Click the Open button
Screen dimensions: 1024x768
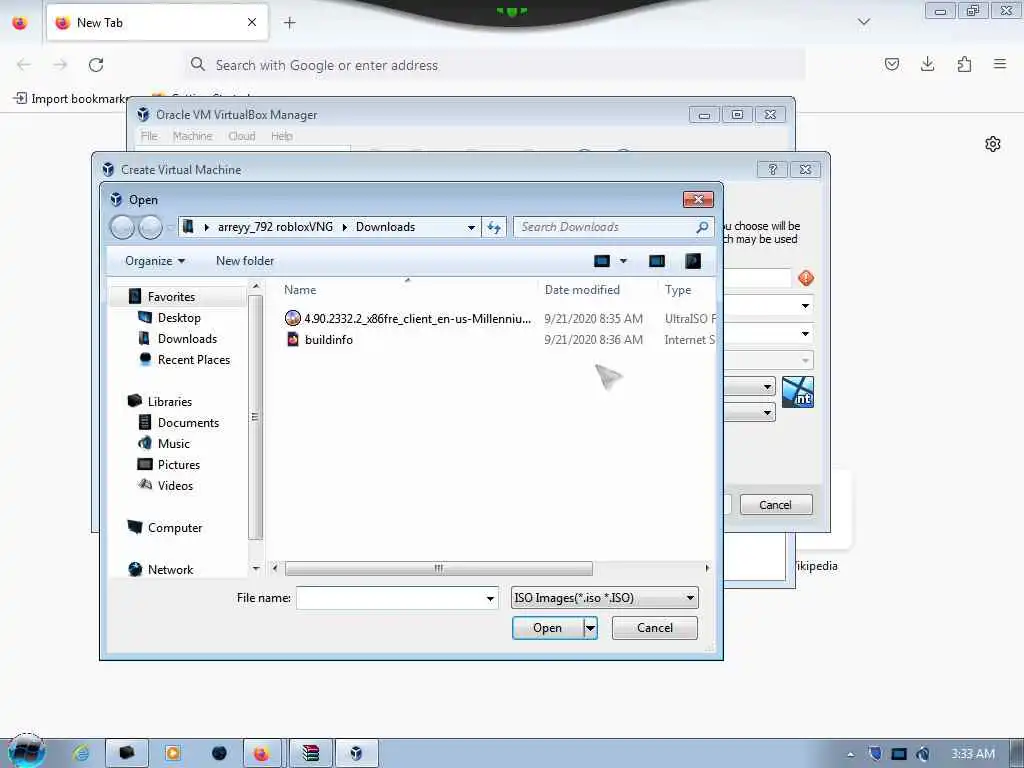tap(547, 628)
